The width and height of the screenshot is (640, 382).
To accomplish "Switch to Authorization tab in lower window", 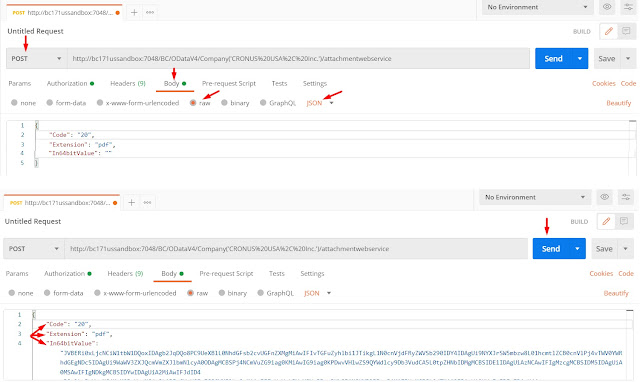I will (x=68, y=273).
